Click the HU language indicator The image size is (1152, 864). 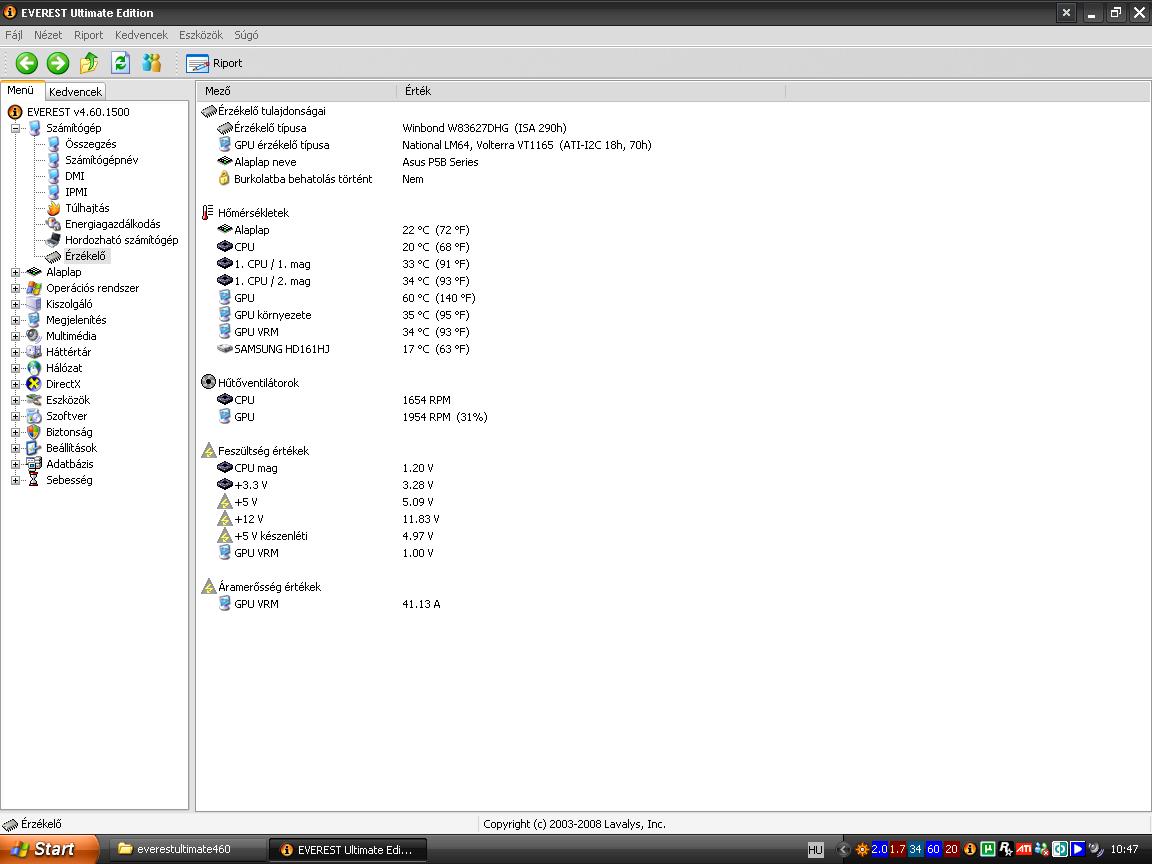816,850
